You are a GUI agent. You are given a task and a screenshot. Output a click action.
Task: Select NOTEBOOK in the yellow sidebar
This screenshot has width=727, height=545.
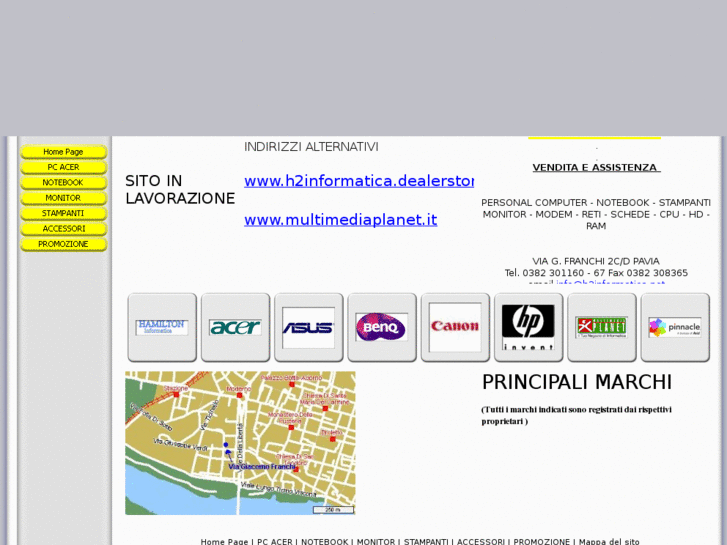click(64, 182)
